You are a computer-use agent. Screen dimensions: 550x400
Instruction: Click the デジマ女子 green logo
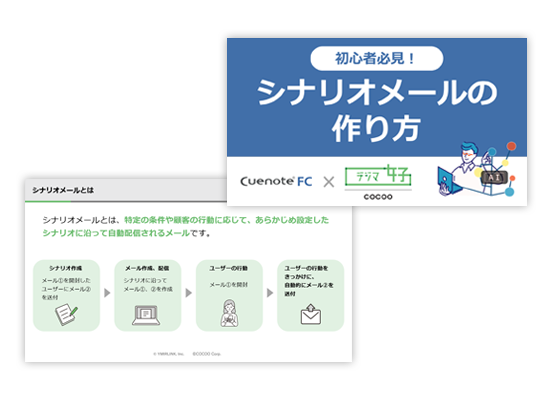(x=378, y=175)
